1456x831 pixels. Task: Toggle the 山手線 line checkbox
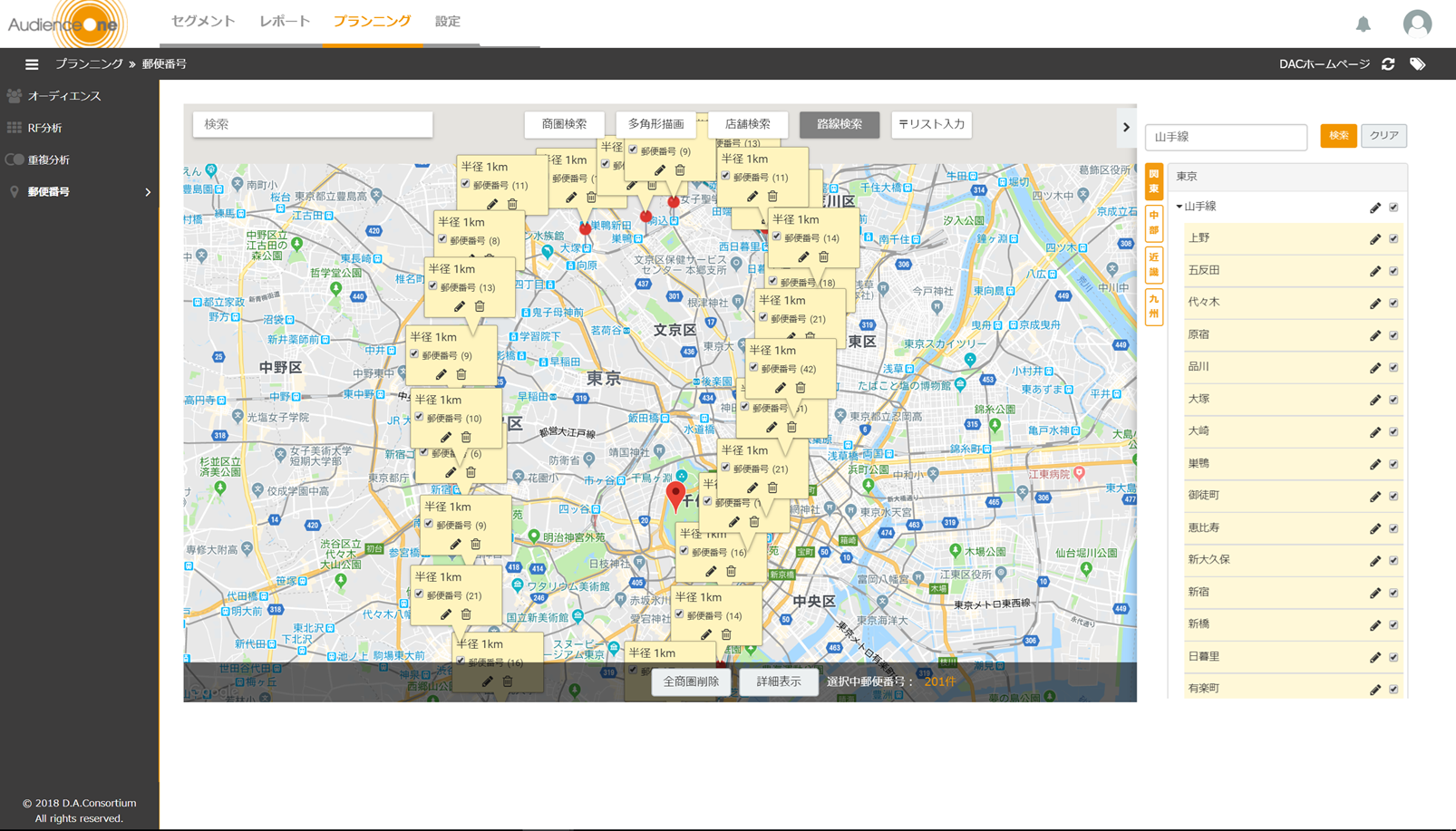[x=1393, y=208]
